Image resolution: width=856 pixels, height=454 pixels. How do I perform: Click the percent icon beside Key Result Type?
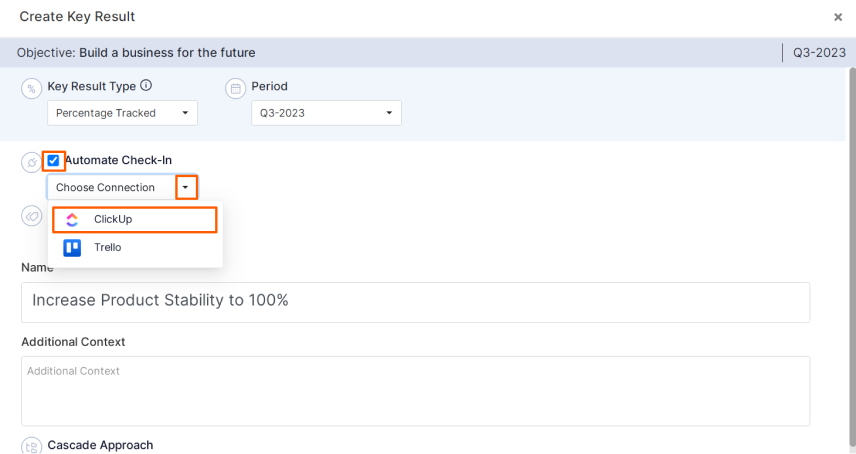tap(32, 88)
